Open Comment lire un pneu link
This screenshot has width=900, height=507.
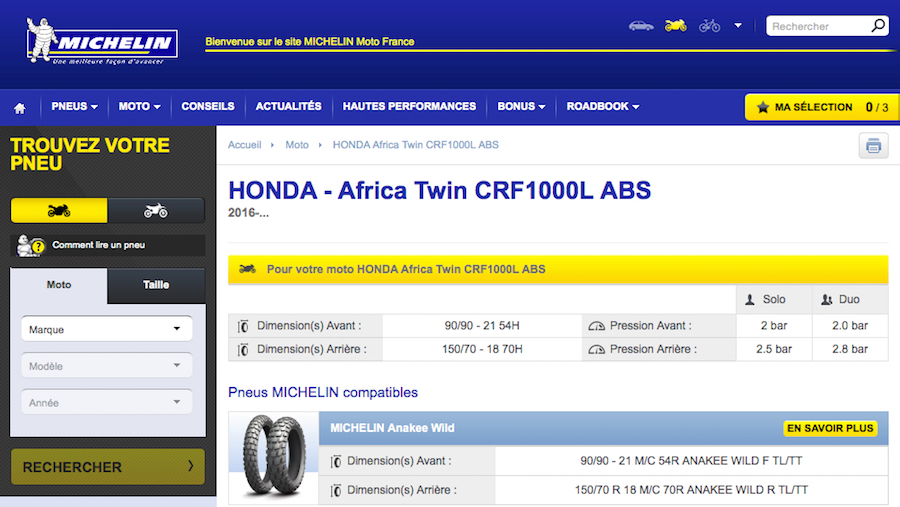click(99, 245)
